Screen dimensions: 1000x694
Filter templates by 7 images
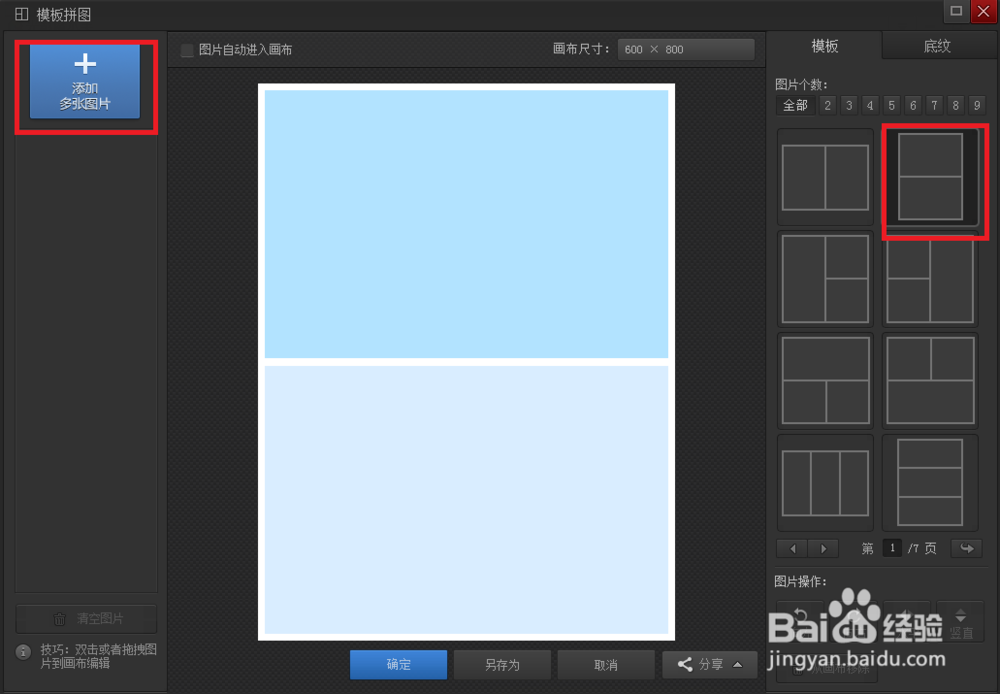[x=934, y=105]
